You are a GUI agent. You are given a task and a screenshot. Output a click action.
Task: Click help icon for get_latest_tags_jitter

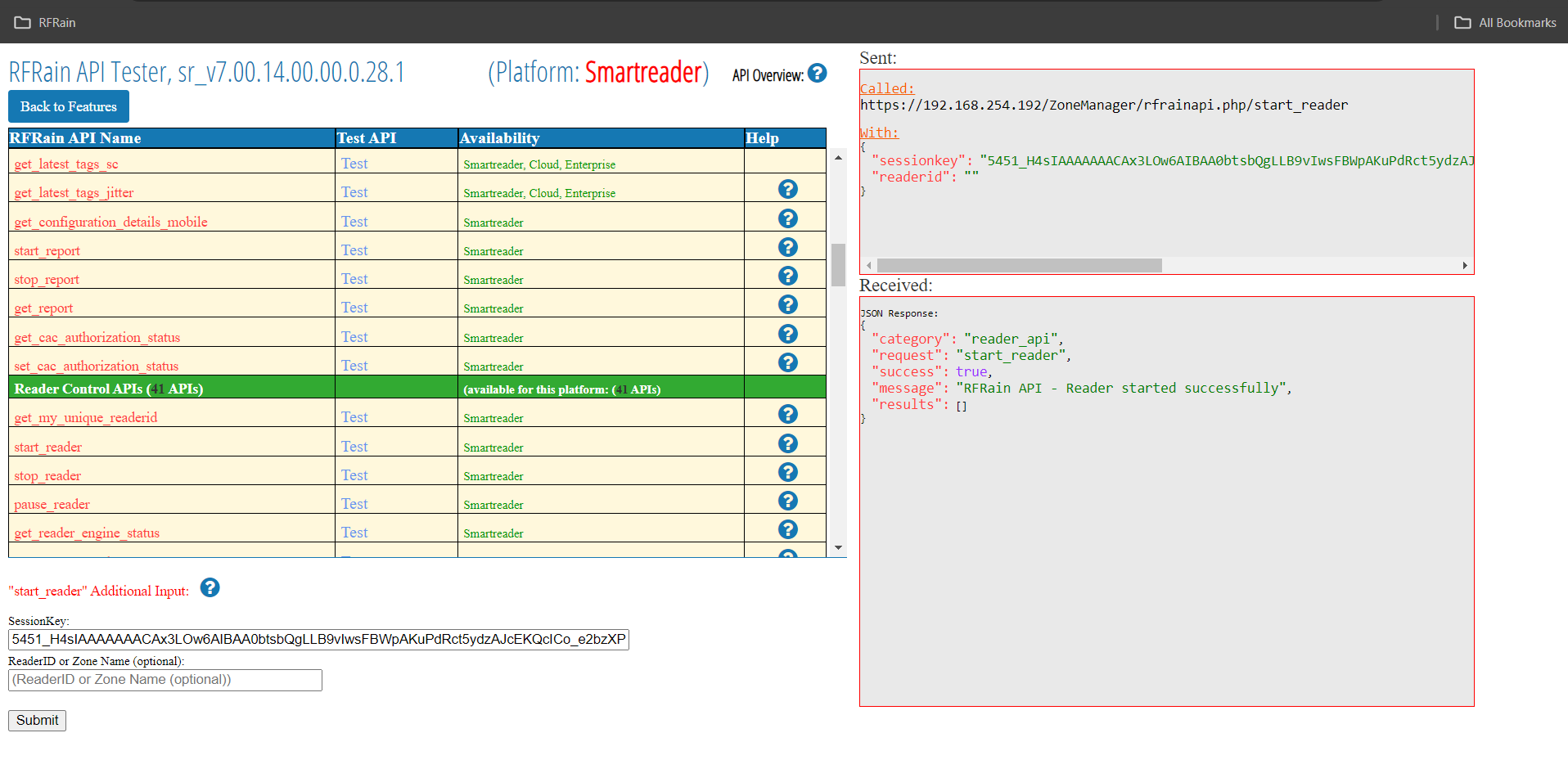[x=787, y=190]
